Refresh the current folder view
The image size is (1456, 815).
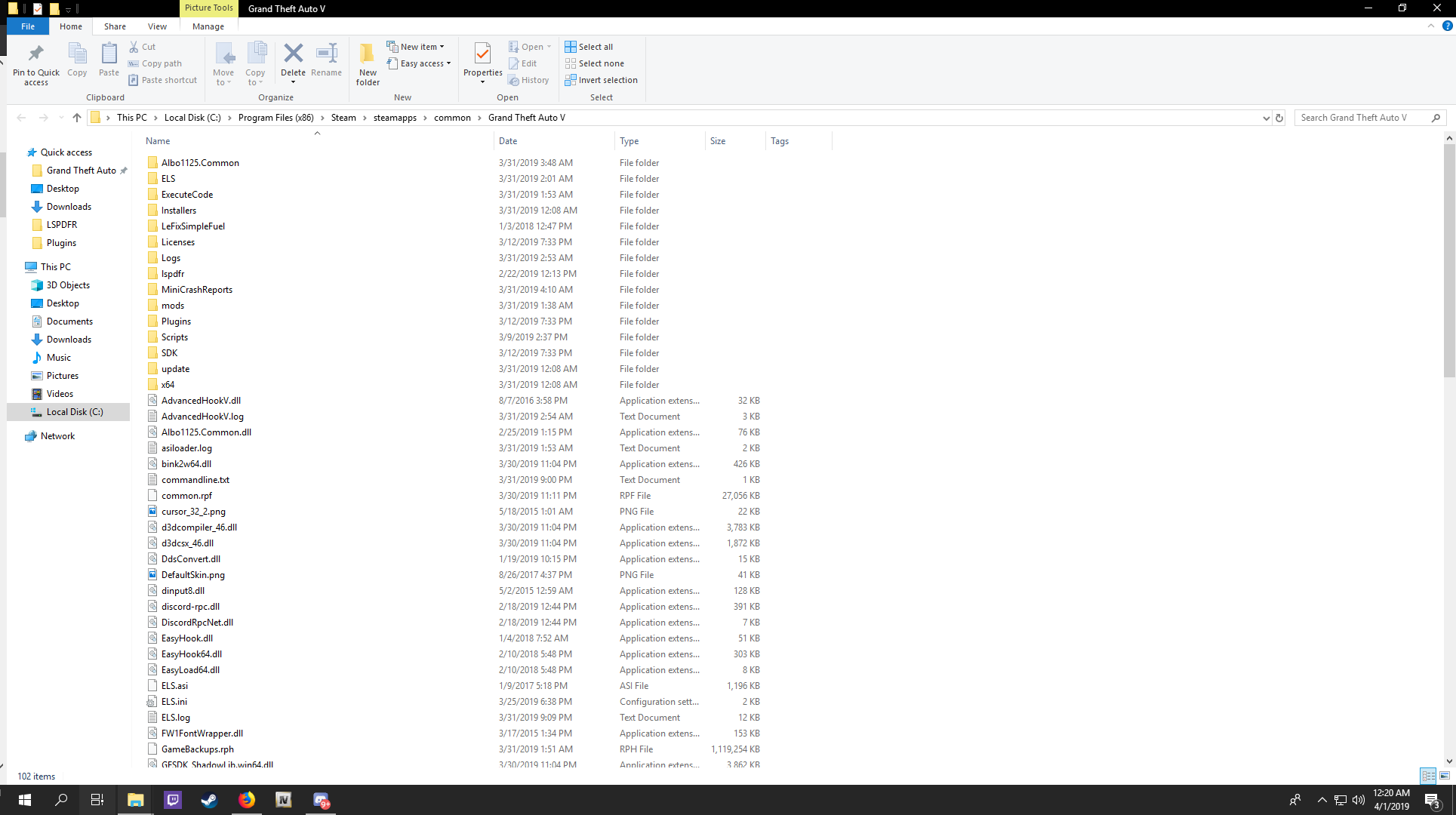coord(1279,118)
